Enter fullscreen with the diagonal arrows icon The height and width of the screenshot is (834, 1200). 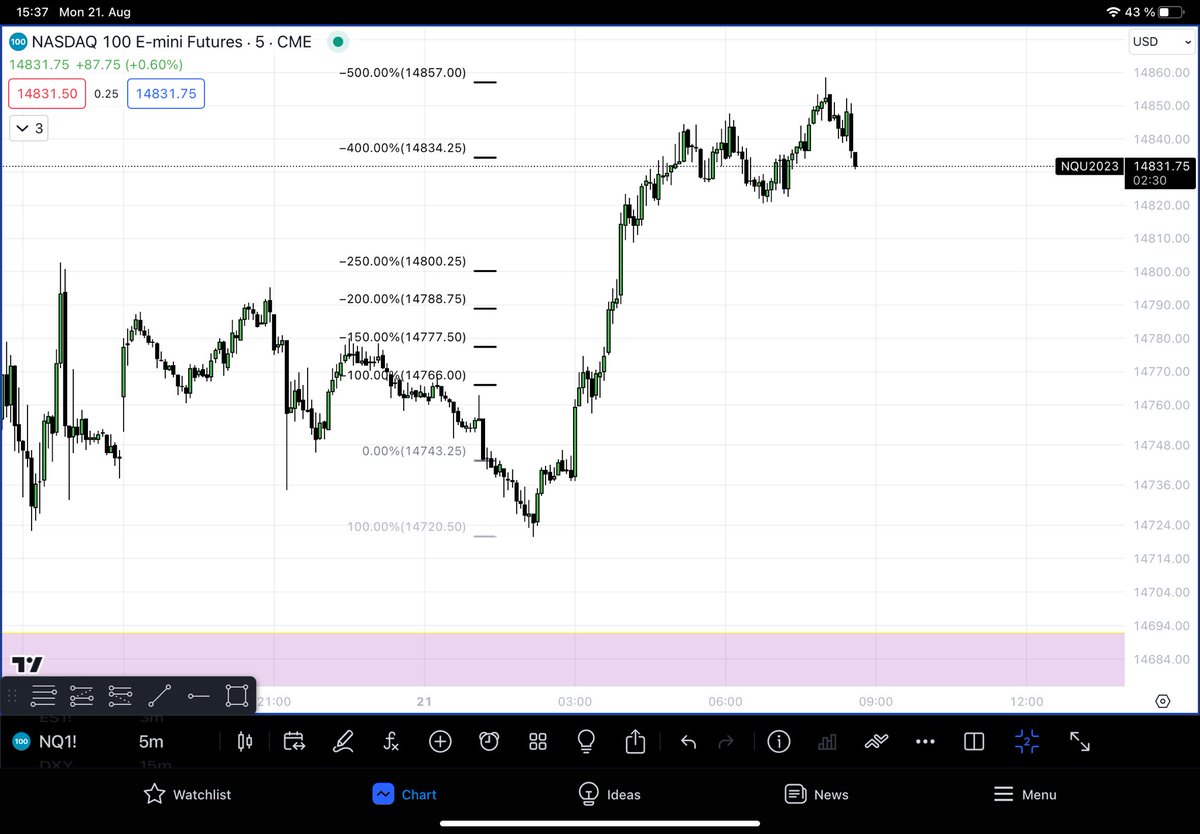pyautogui.click(x=1080, y=741)
